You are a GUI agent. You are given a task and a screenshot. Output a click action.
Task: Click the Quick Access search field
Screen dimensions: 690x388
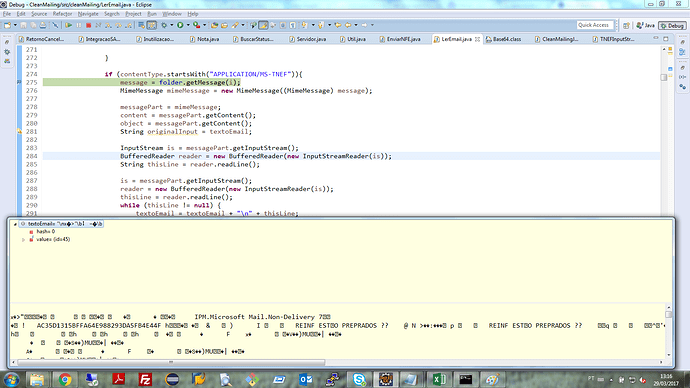pos(595,25)
